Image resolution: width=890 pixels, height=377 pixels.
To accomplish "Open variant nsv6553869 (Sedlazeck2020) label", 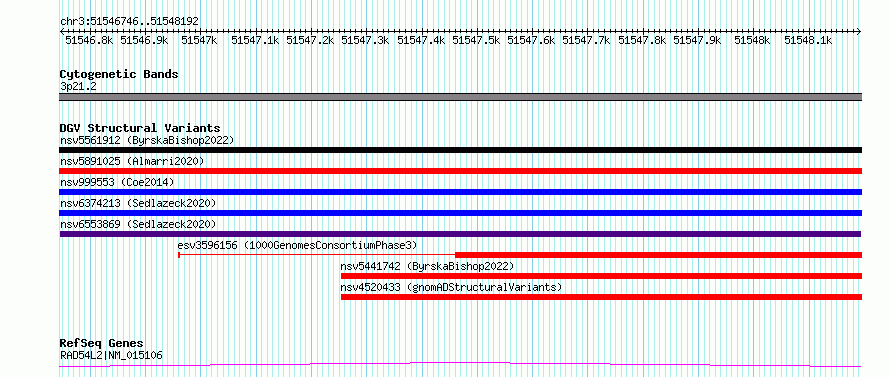I will coord(138,224).
